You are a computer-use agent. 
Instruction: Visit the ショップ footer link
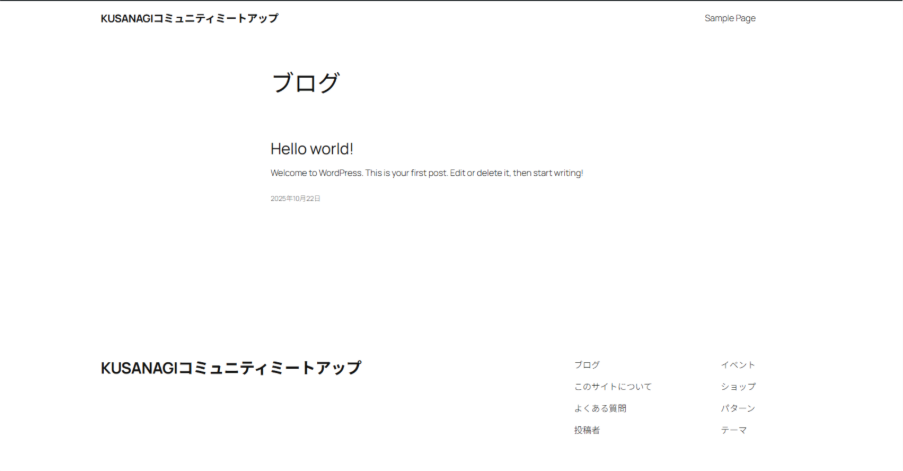tap(738, 387)
